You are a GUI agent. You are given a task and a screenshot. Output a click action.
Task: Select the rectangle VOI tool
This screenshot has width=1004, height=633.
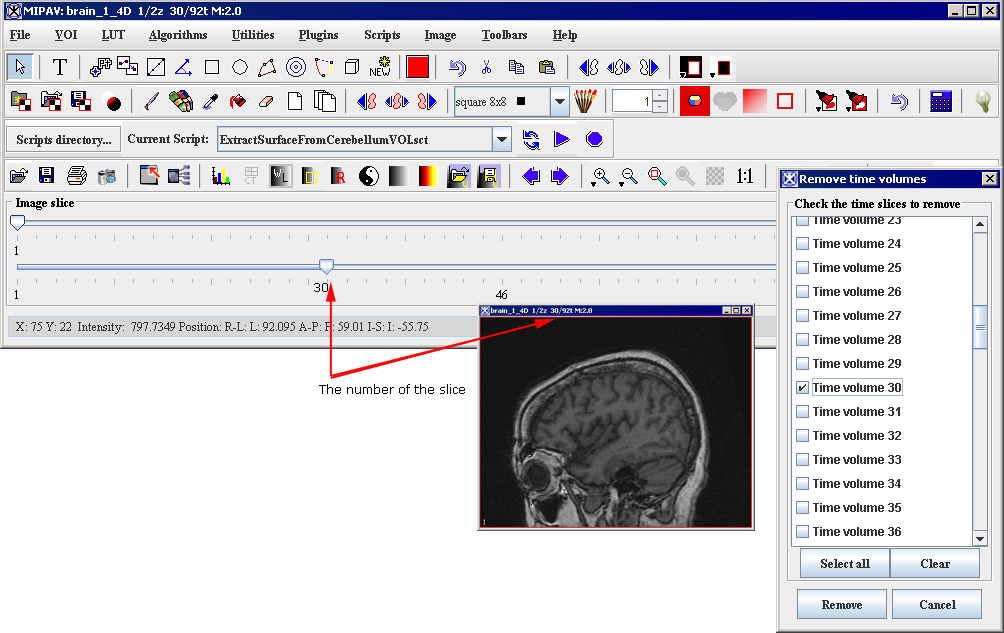pyautogui.click(x=212, y=67)
